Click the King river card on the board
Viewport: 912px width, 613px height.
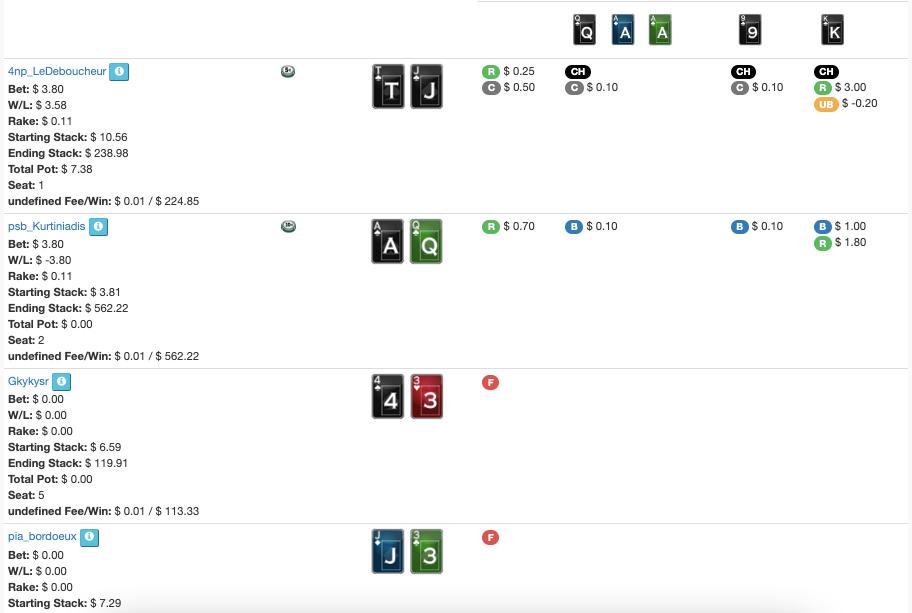pos(833,30)
